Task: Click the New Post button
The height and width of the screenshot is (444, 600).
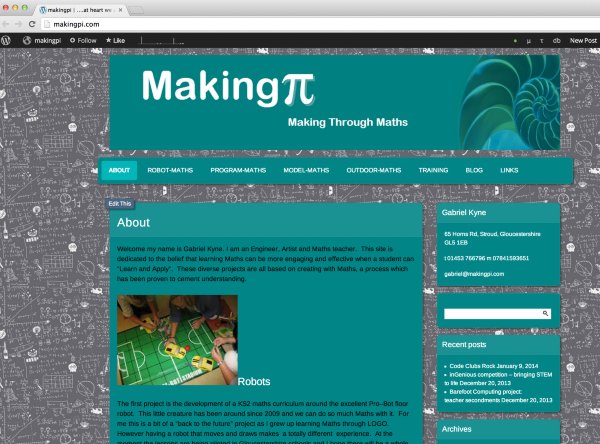Action: point(583,40)
